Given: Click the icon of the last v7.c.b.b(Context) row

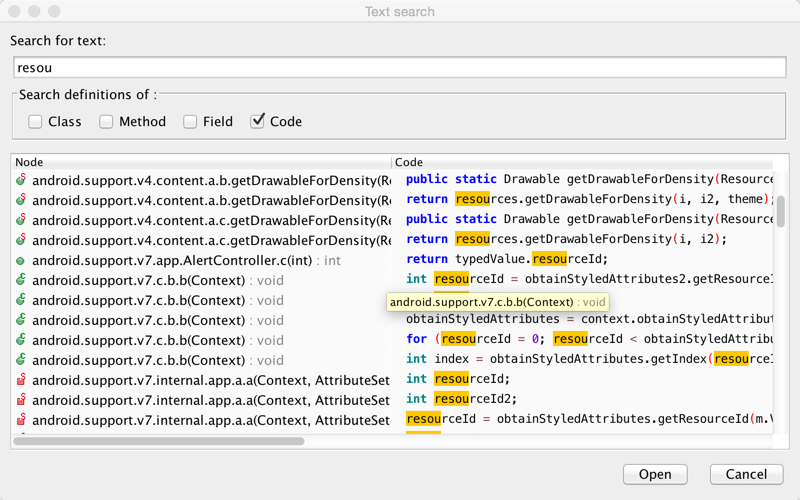Looking at the screenshot, I should click(x=21, y=360).
